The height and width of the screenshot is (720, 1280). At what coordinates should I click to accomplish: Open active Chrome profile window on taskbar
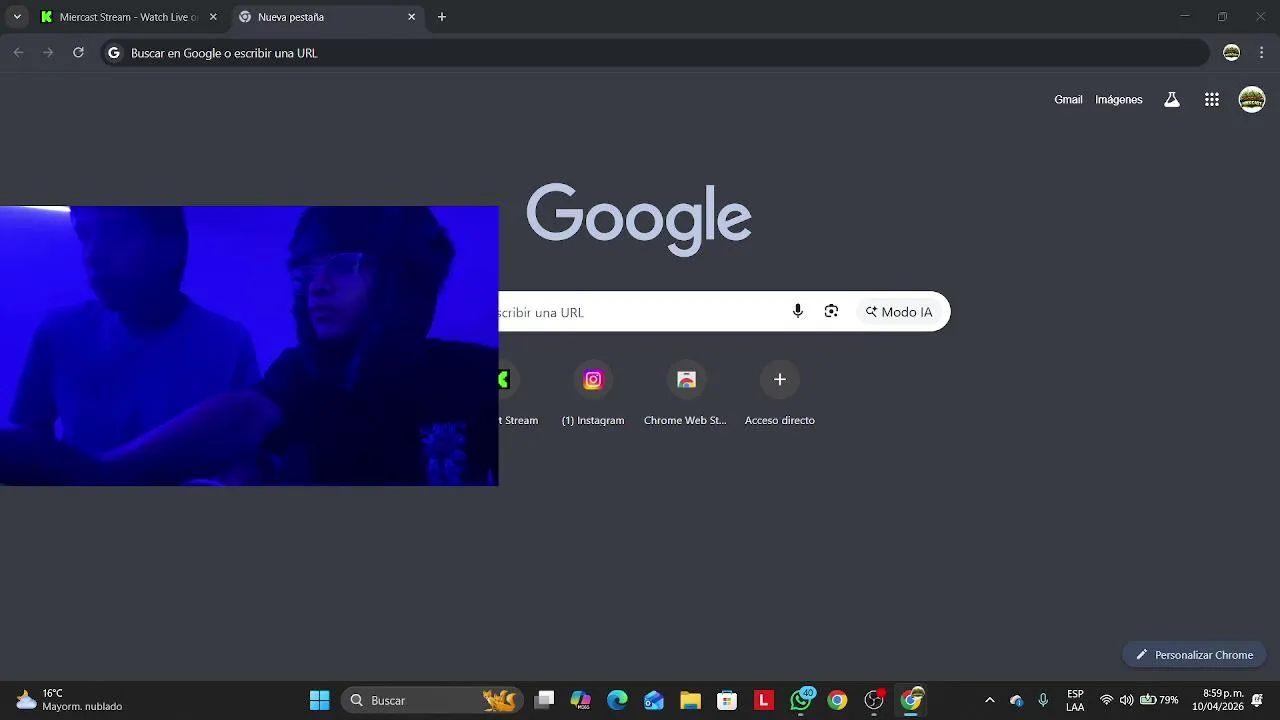911,700
